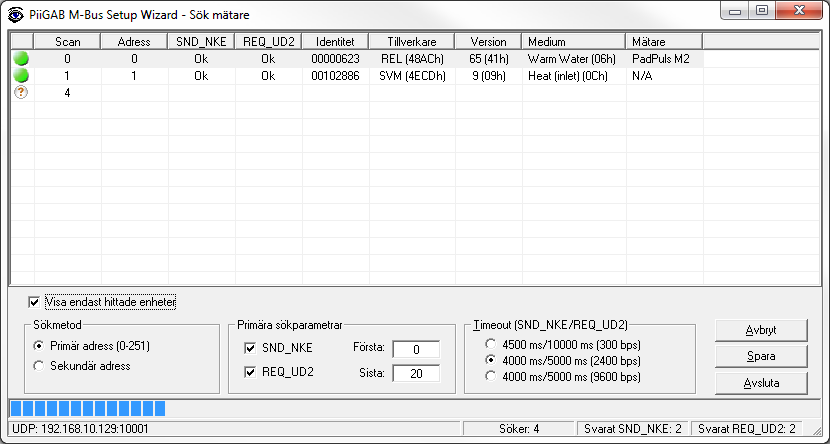Viewport: 830px width, 444px height.
Task: Click the PiiGAB eye icon in title bar
Action: [15, 14]
